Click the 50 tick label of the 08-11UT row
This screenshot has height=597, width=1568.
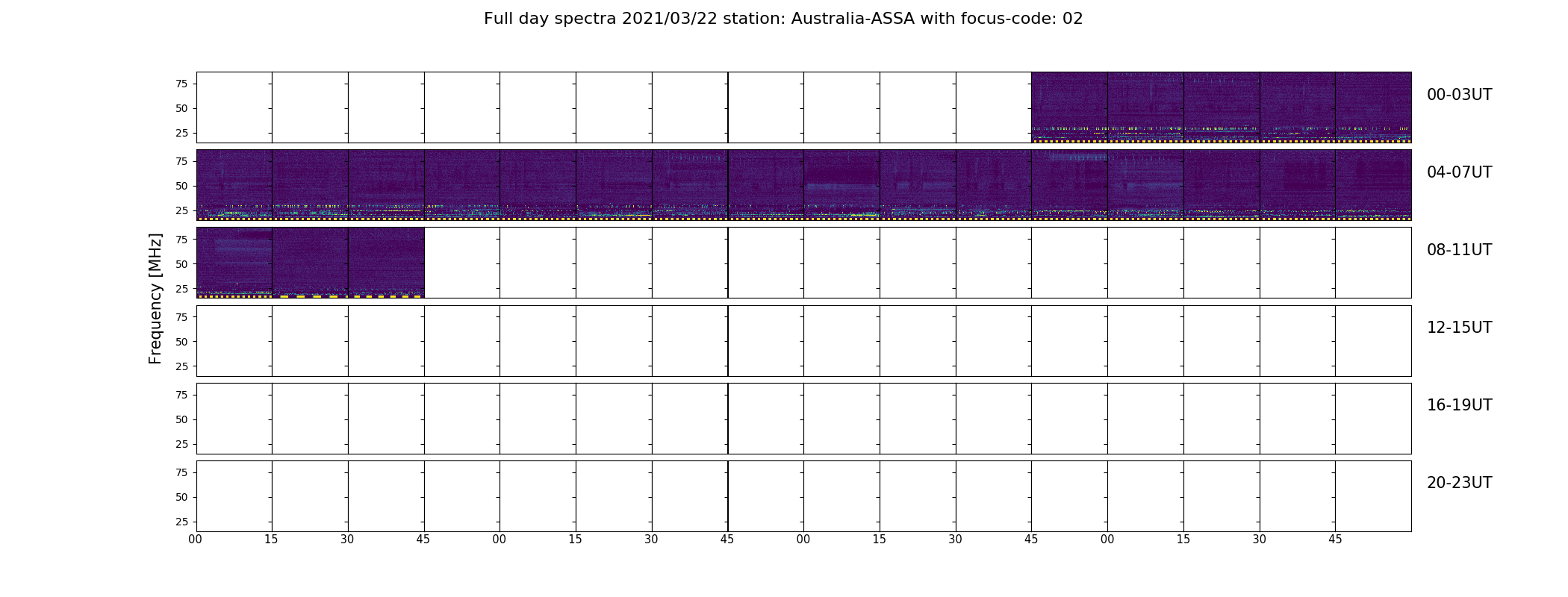tap(181, 264)
